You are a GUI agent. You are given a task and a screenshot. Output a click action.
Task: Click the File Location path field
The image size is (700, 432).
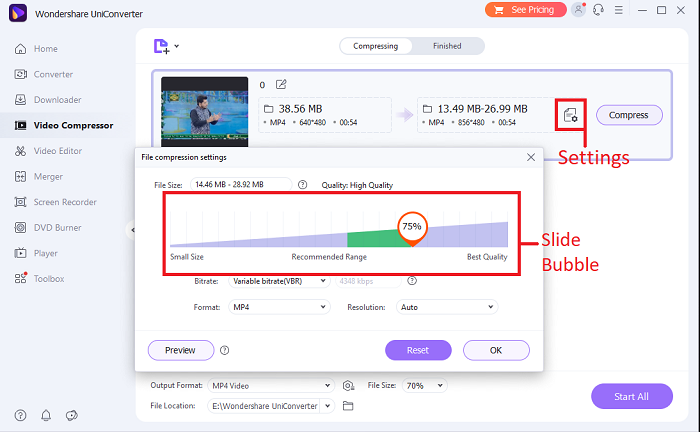click(264, 406)
